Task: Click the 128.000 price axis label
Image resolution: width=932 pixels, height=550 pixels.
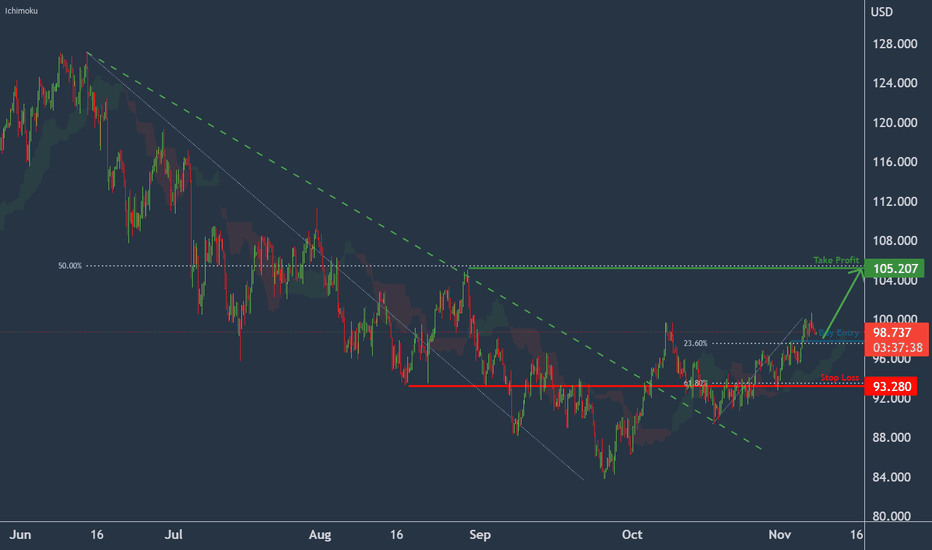Action: (895, 44)
